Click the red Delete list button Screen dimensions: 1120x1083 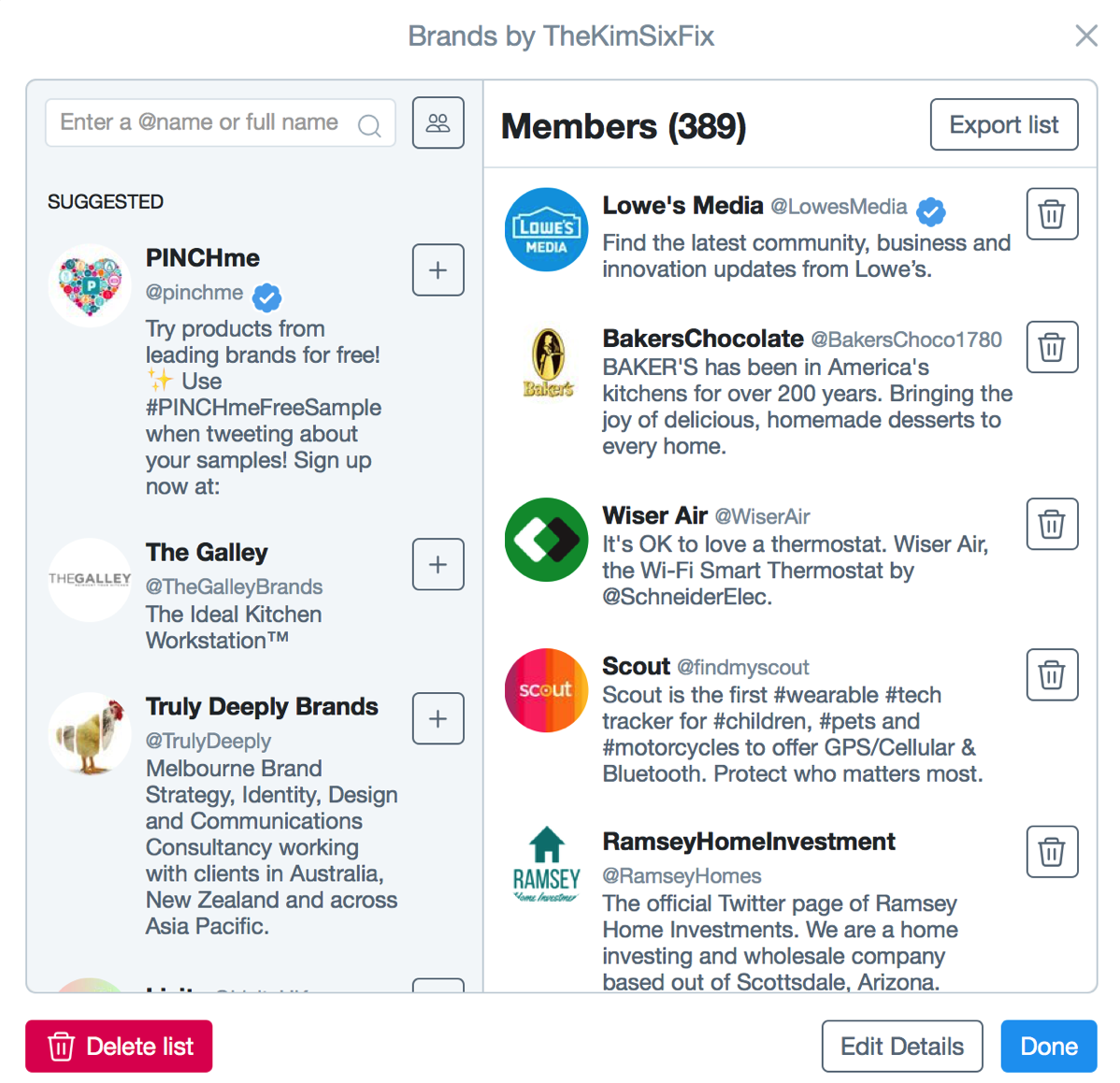(x=120, y=1046)
